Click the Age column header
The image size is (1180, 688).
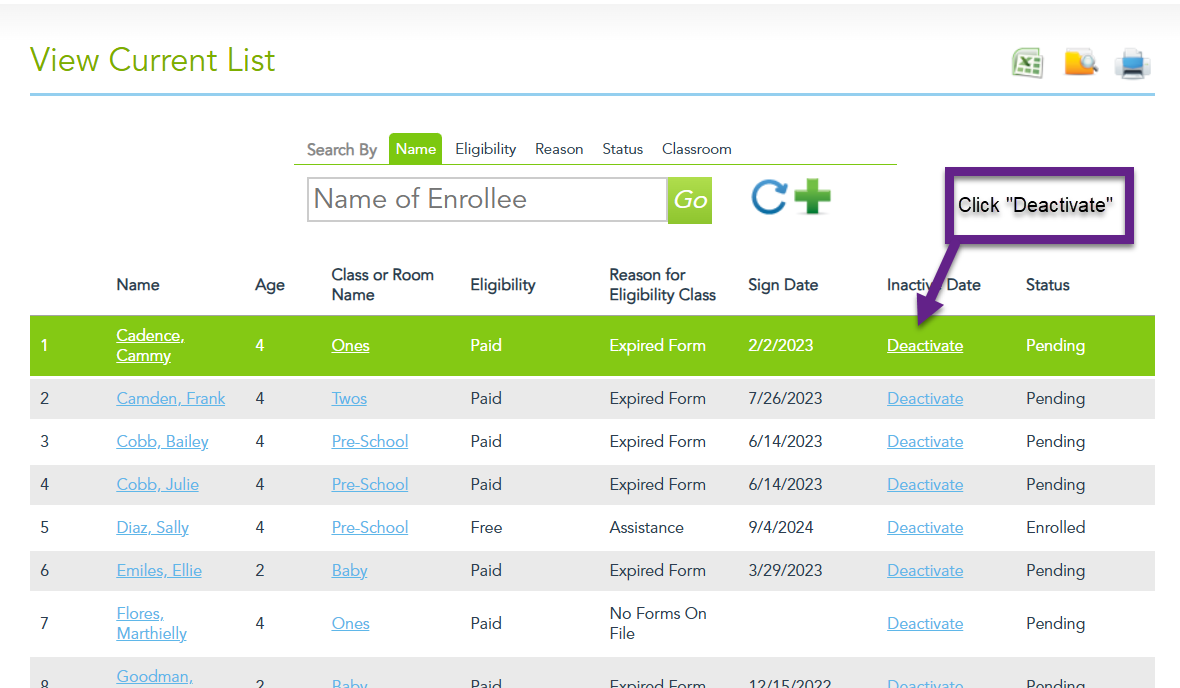coord(269,285)
